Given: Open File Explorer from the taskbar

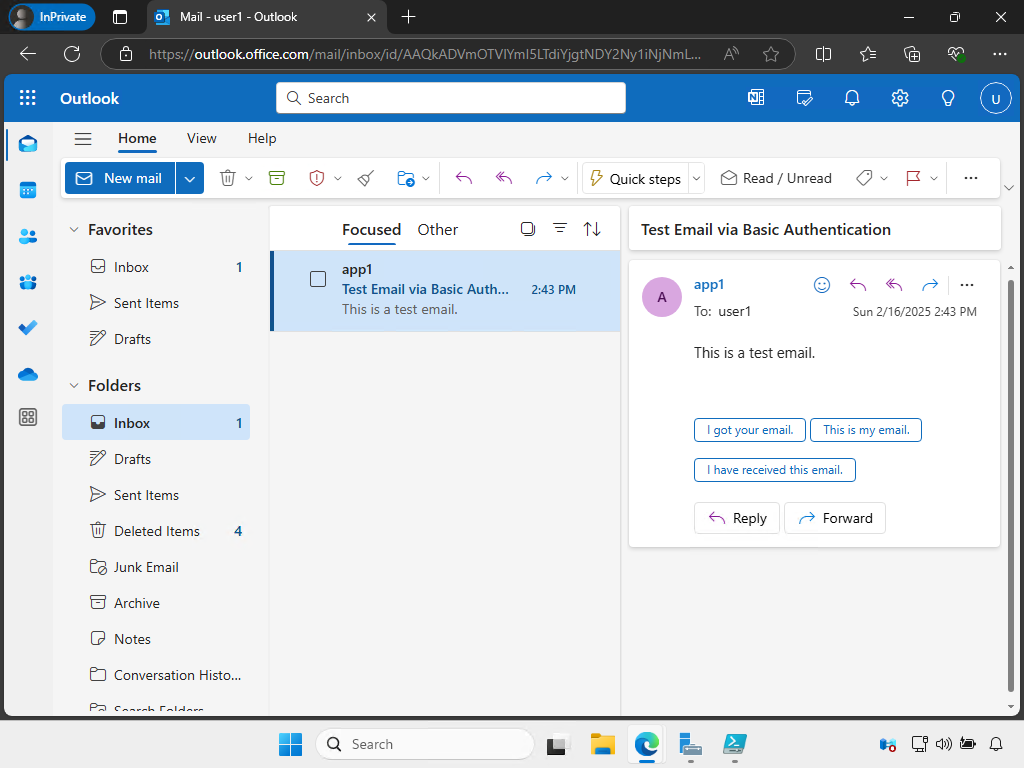Looking at the screenshot, I should pyautogui.click(x=603, y=744).
